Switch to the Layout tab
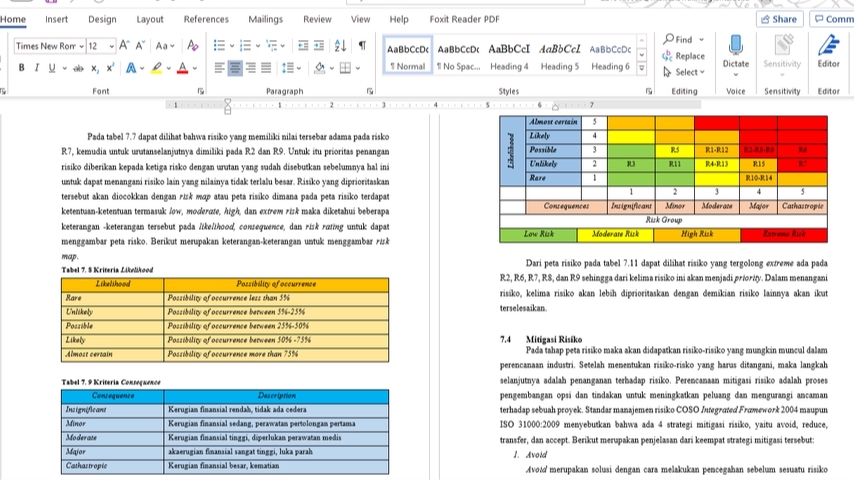This screenshot has width=854, height=480. coord(150,19)
